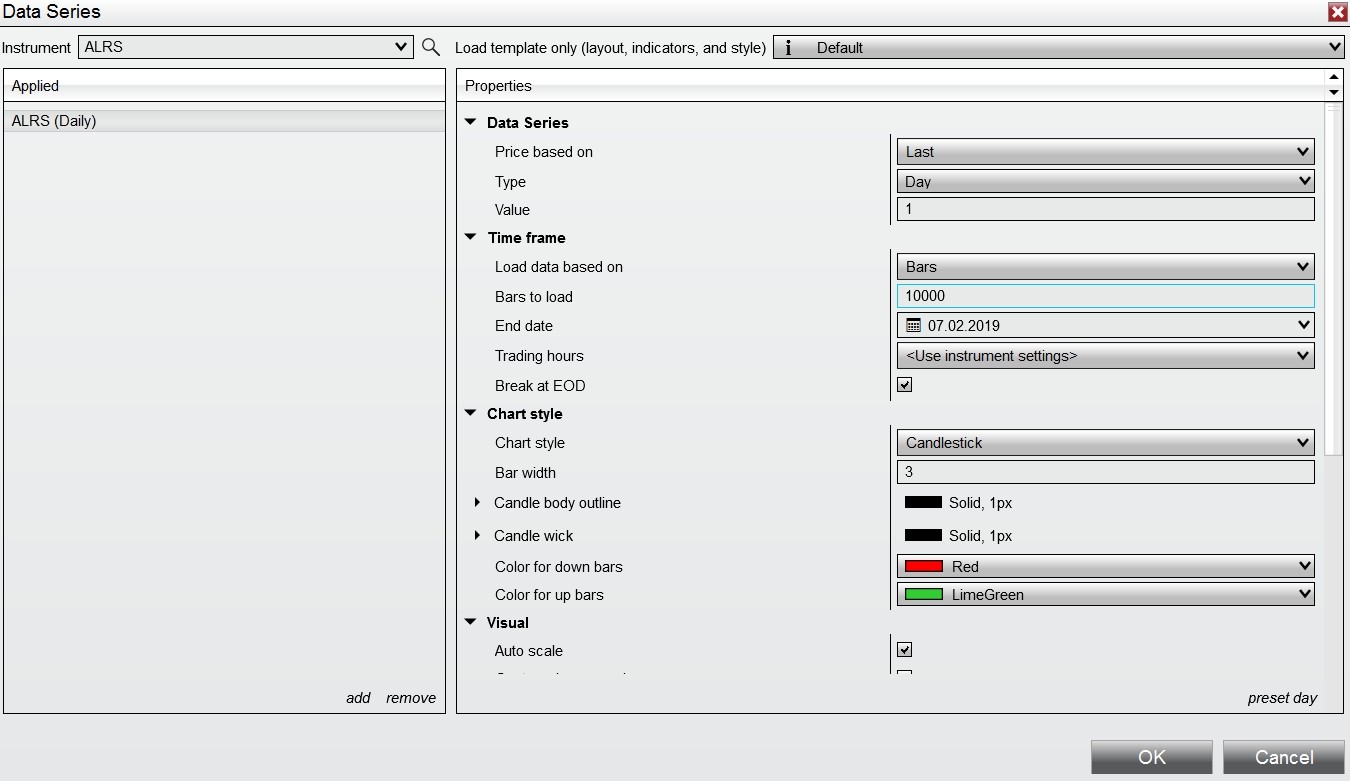This screenshot has width=1350, height=781.
Task: Expand the Candle wick row
Action: 478,535
